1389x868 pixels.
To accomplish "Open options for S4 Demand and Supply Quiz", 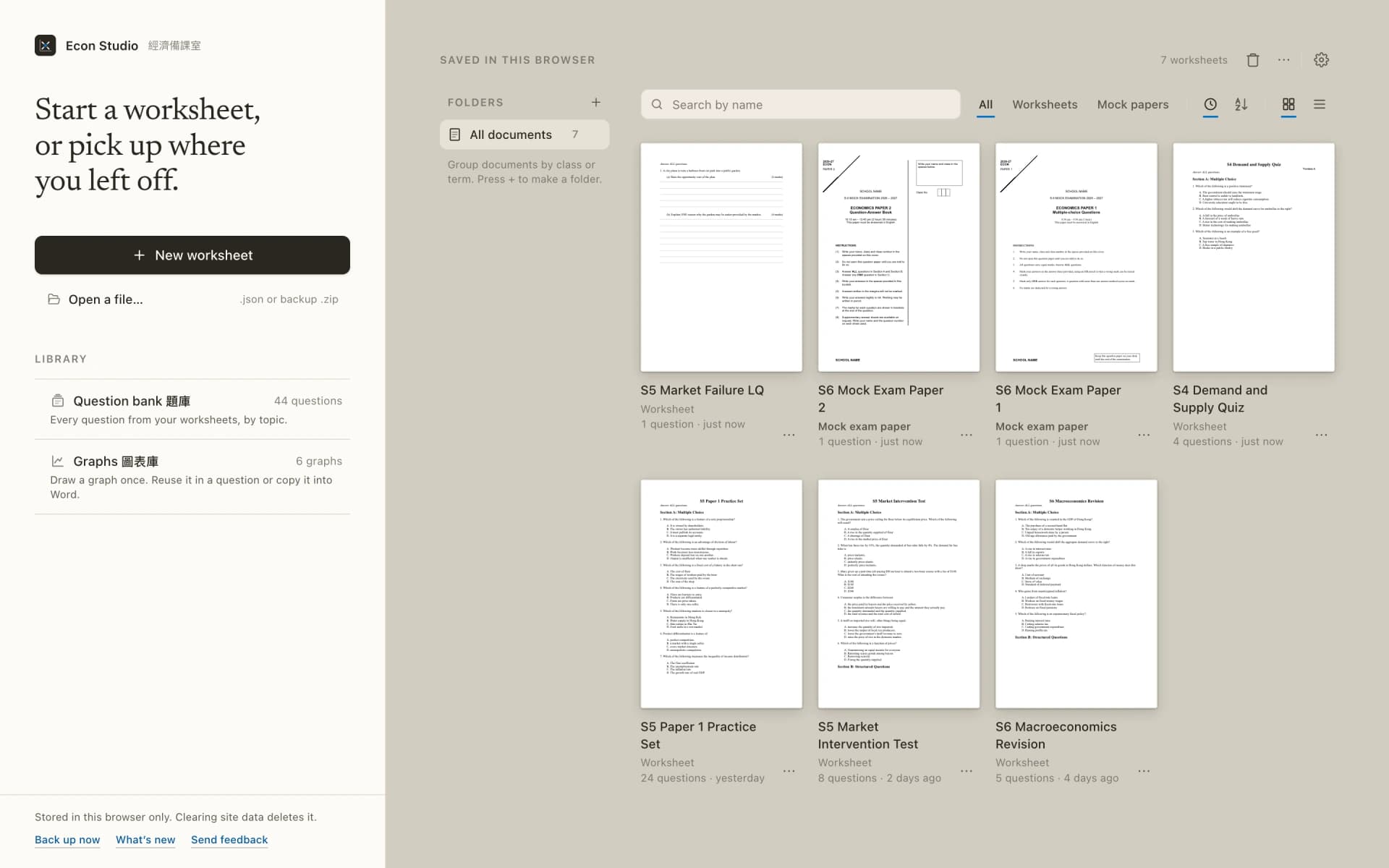I will [1321, 435].
